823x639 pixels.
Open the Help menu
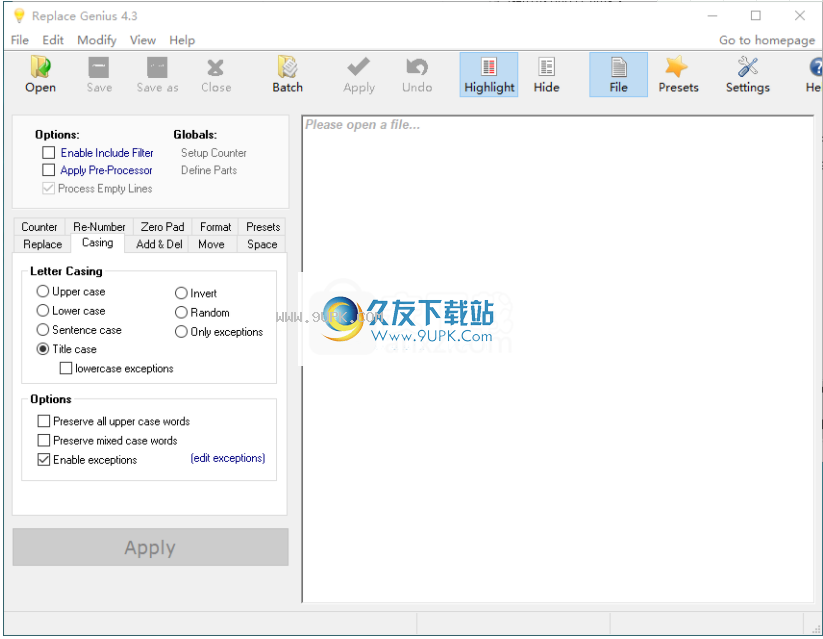[182, 40]
